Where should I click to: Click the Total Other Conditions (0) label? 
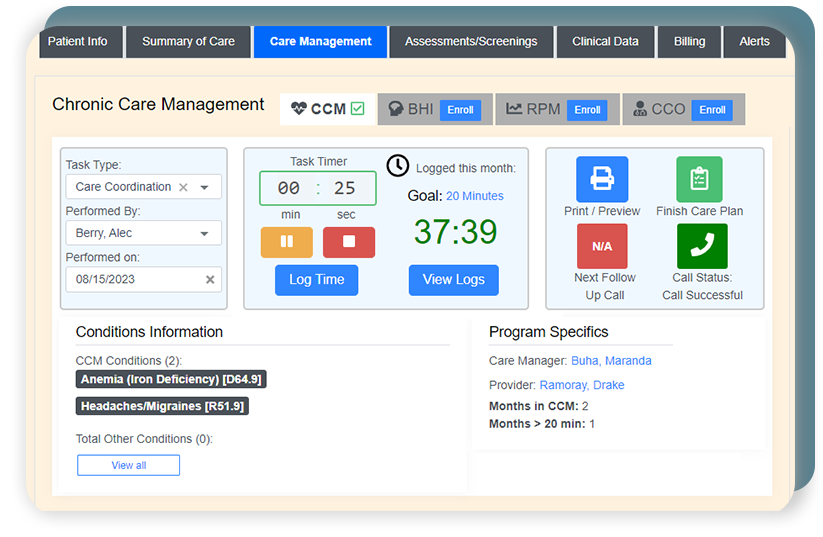point(144,439)
